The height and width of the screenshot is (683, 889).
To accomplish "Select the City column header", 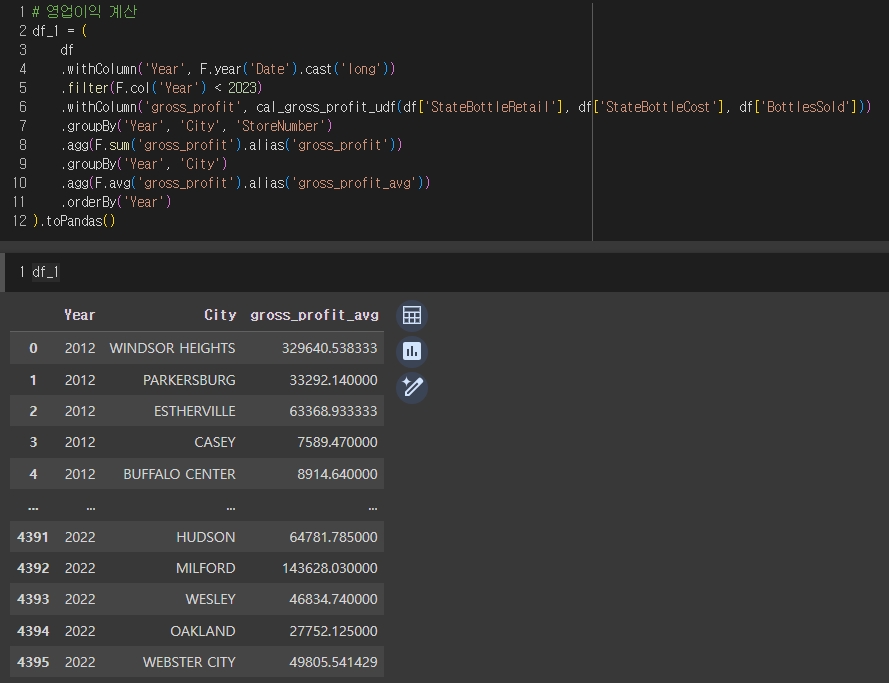I will pyautogui.click(x=220, y=315).
